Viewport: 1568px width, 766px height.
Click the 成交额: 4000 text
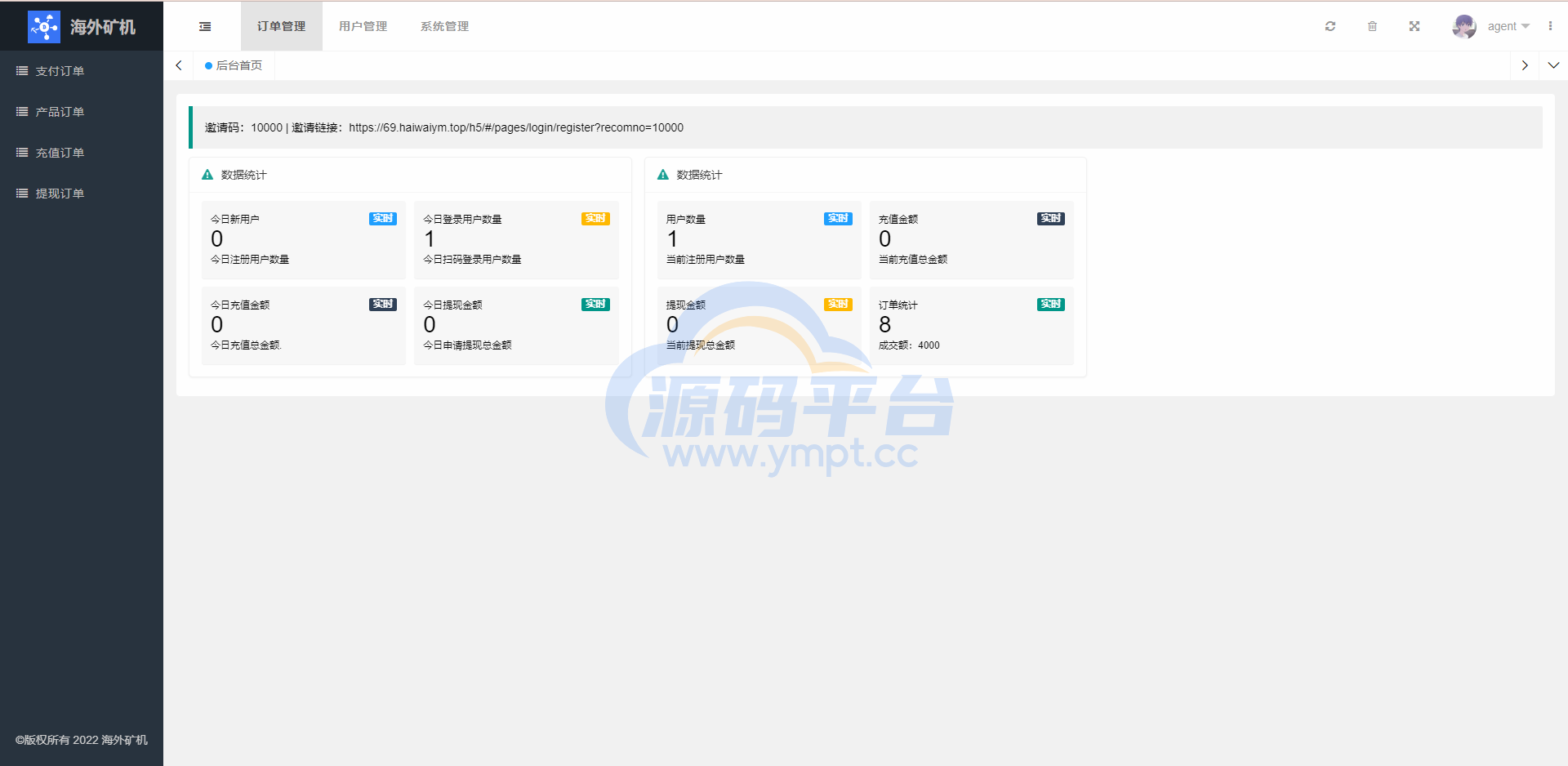tap(909, 345)
